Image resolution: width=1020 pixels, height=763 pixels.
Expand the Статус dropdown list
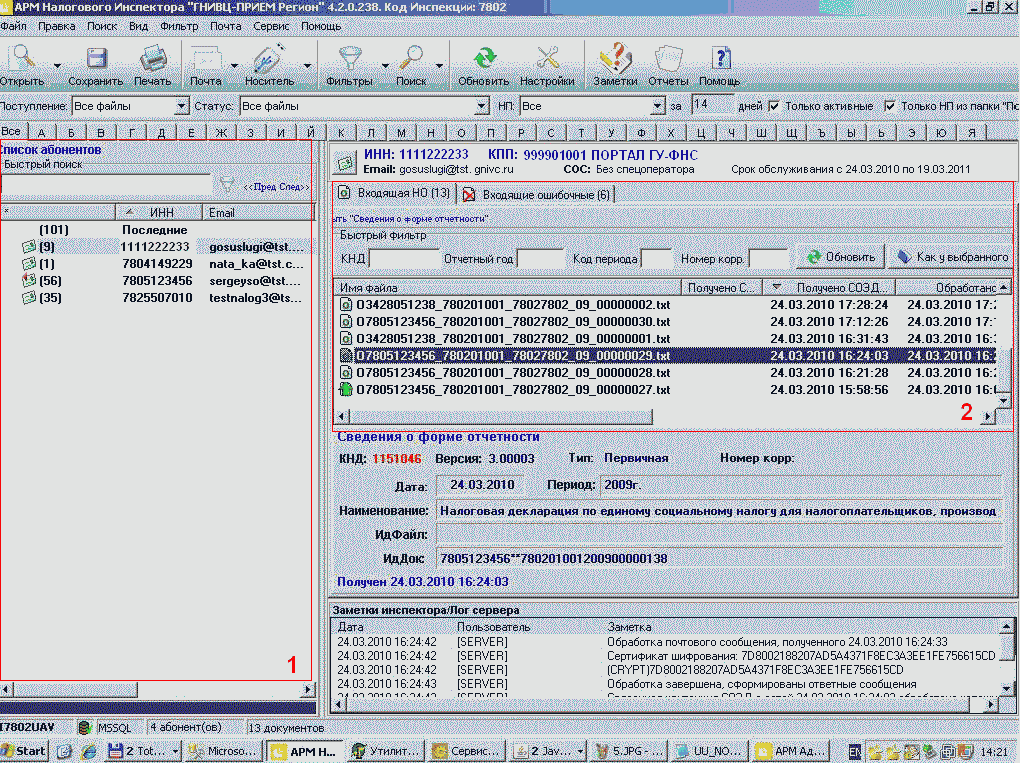click(481, 106)
